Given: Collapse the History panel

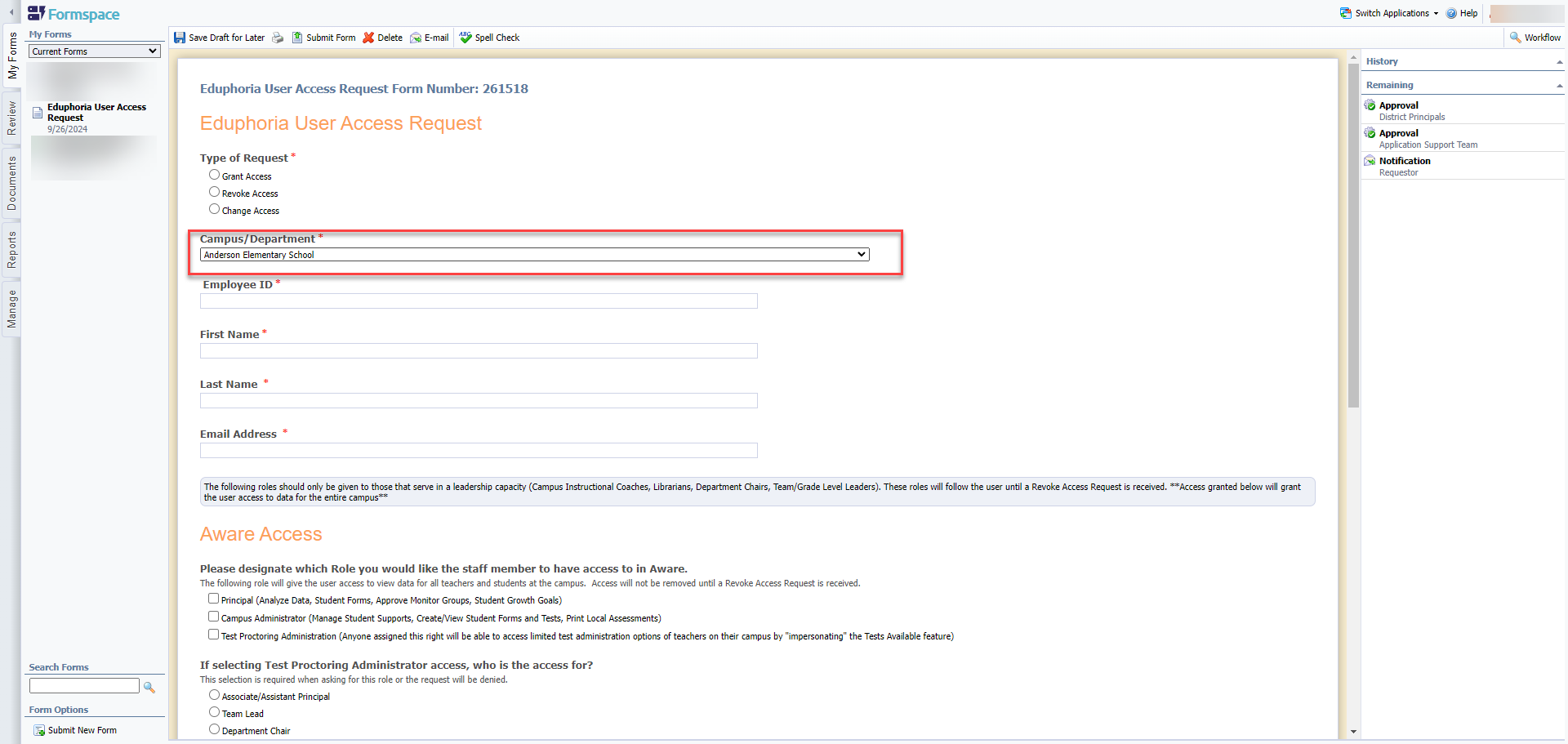Looking at the screenshot, I should pos(1558,61).
